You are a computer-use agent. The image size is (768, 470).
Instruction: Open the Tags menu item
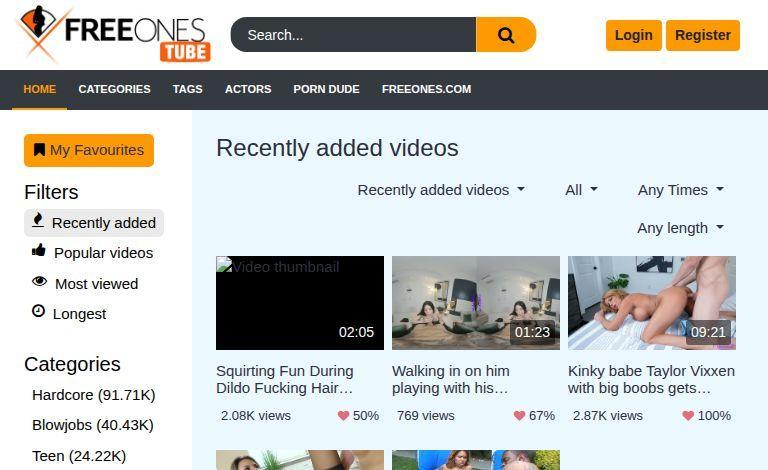point(187,89)
